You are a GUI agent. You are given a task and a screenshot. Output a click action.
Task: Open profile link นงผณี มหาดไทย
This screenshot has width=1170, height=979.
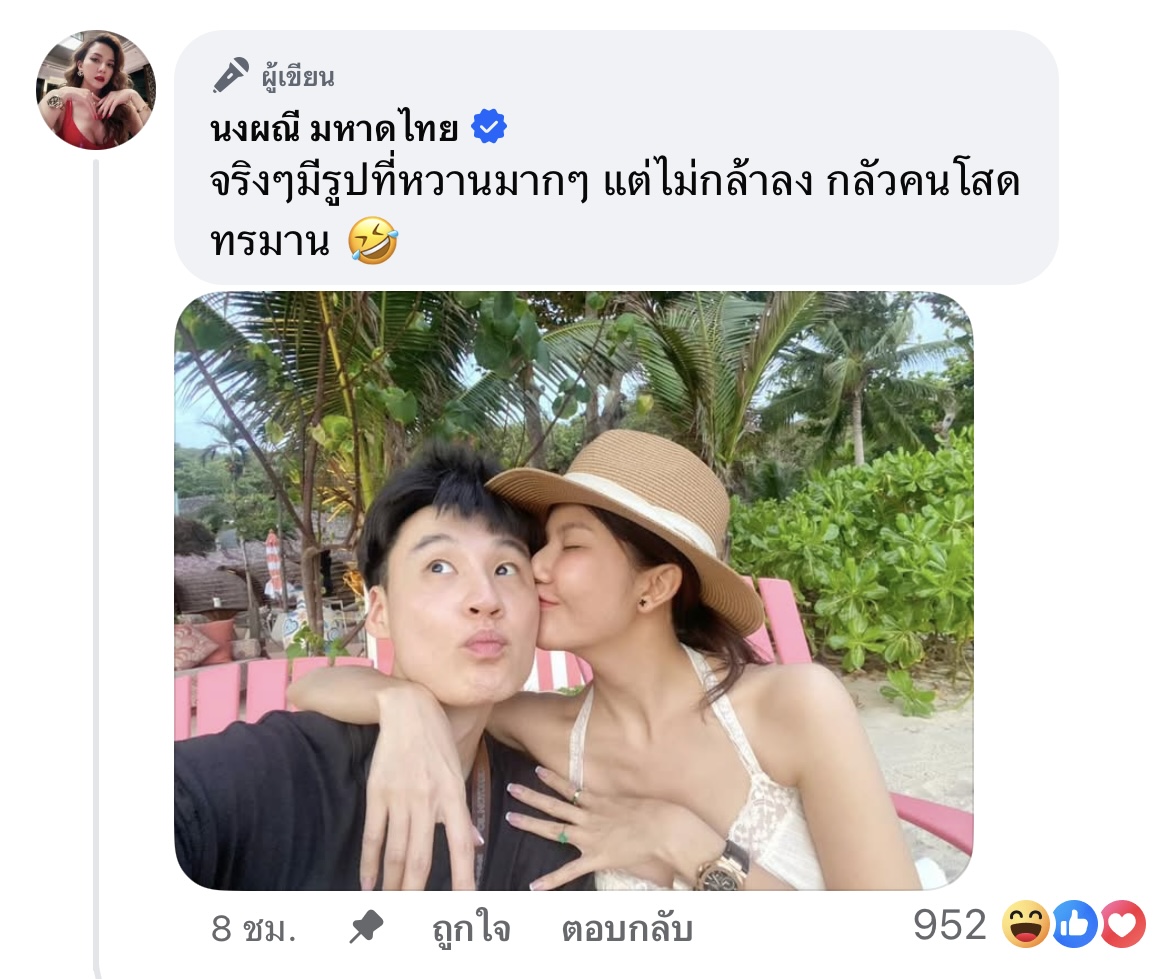334,129
